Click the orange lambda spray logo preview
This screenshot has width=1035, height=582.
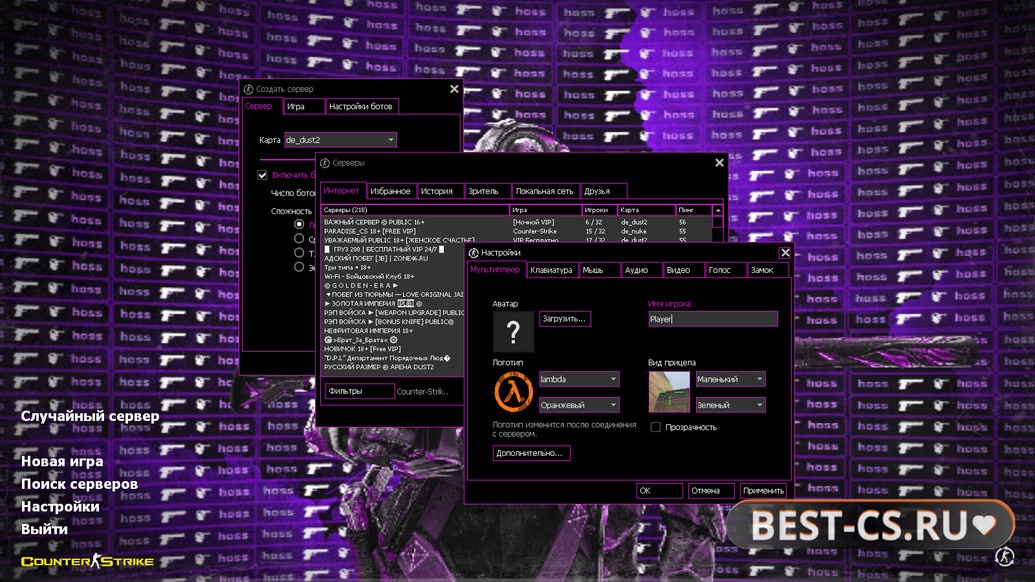pyautogui.click(x=513, y=391)
